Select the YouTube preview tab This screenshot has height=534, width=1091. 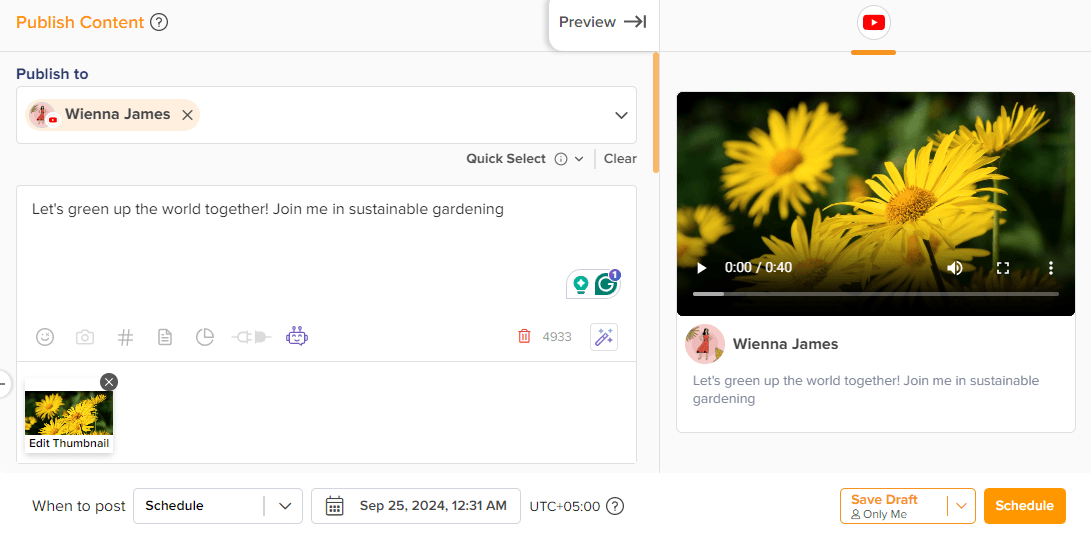click(x=873, y=24)
